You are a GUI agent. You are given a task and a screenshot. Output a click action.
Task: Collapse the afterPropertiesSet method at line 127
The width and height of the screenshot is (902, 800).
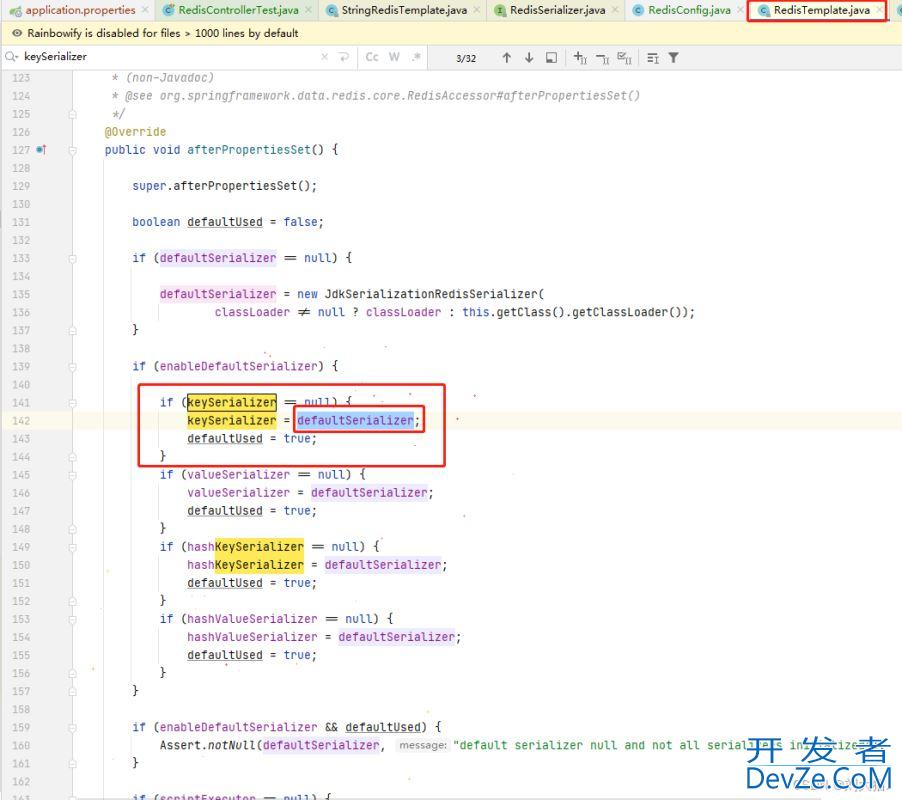[72, 150]
